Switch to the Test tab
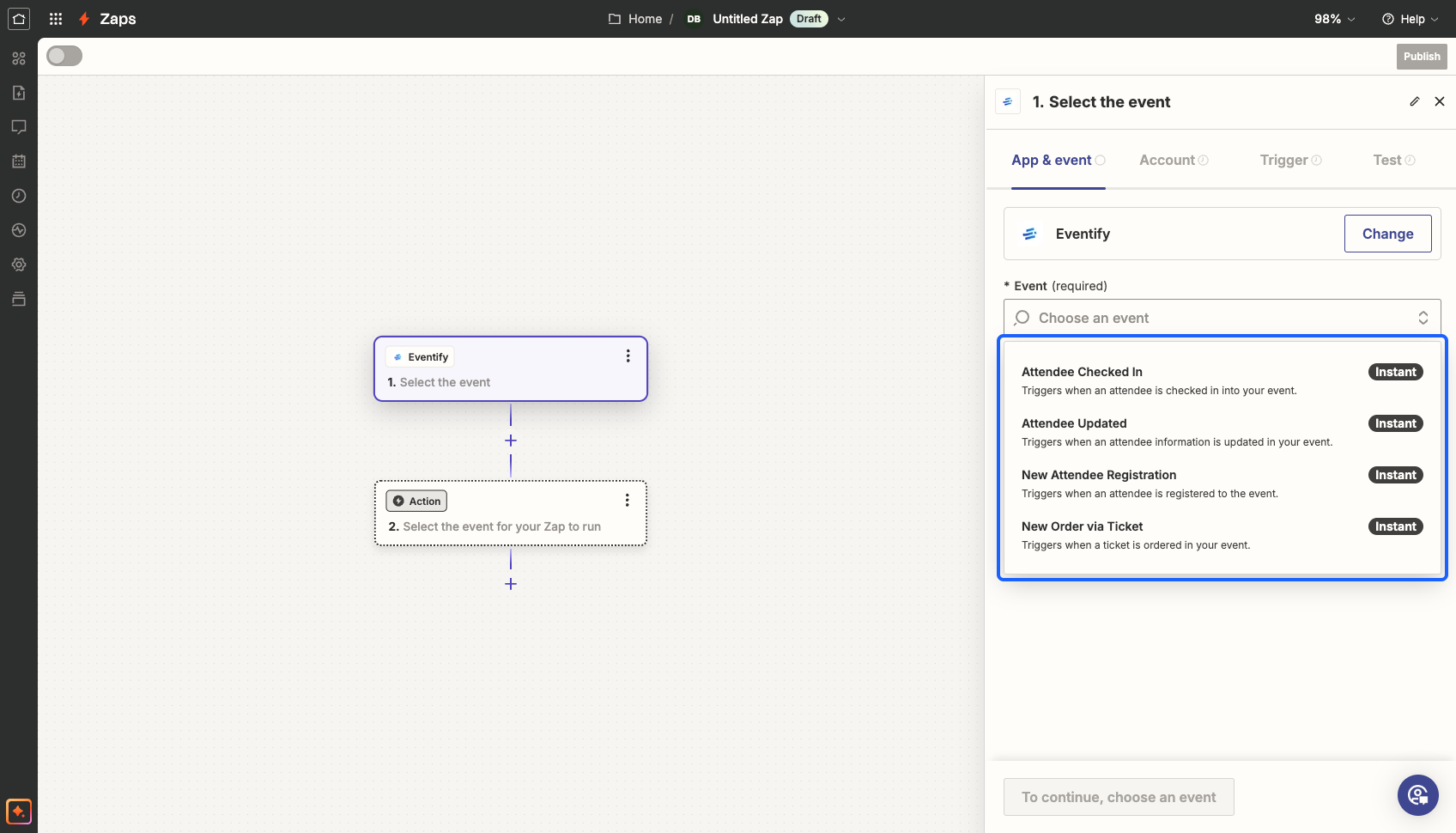1456x833 pixels. pos(1394,161)
